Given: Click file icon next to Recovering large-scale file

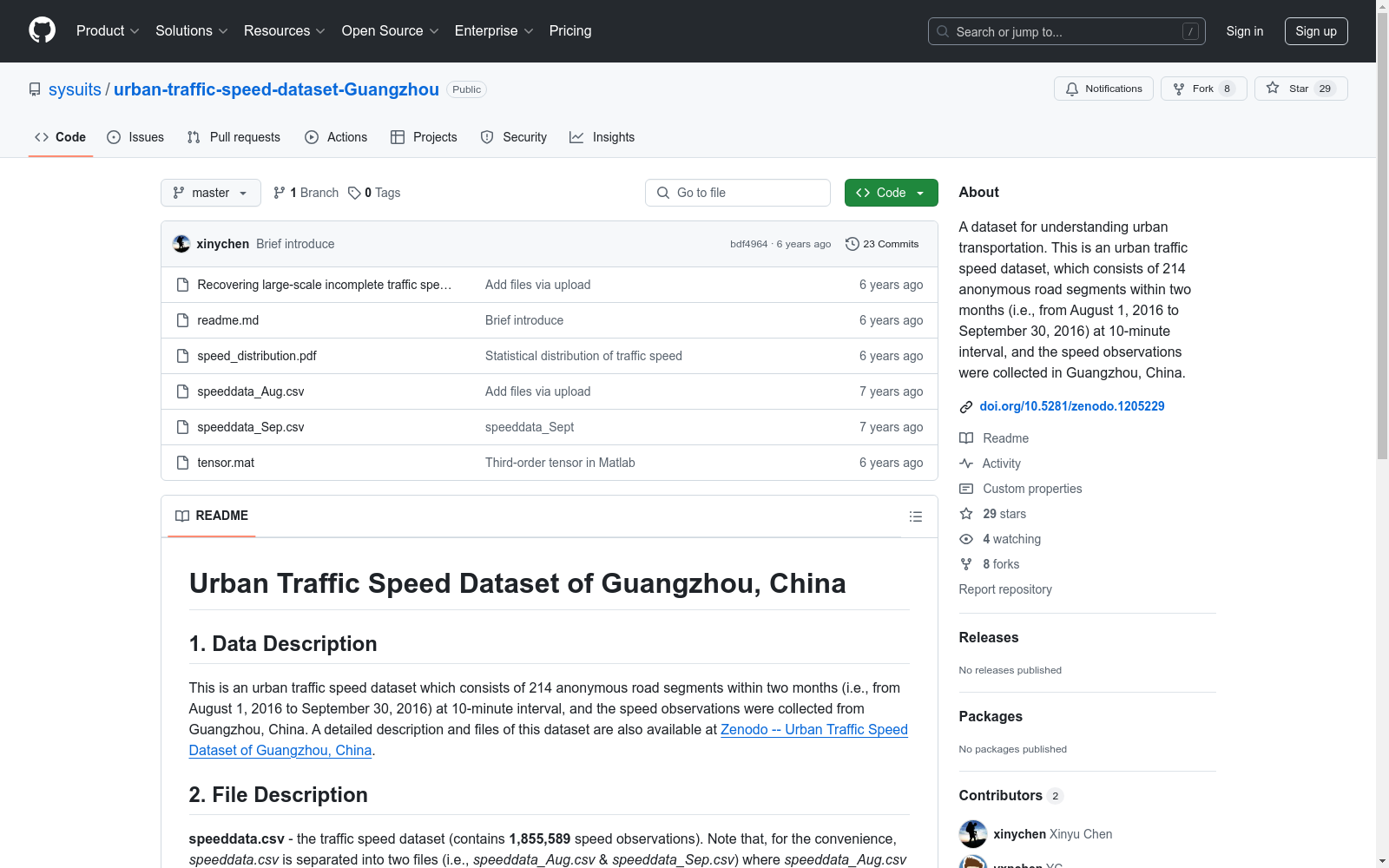Looking at the screenshot, I should tap(182, 285).
